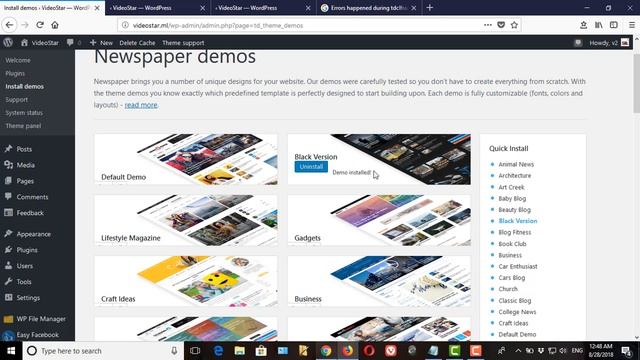Select Animal News in Quick Install
This screenshot has height=360, width=640.
point(516,164)
